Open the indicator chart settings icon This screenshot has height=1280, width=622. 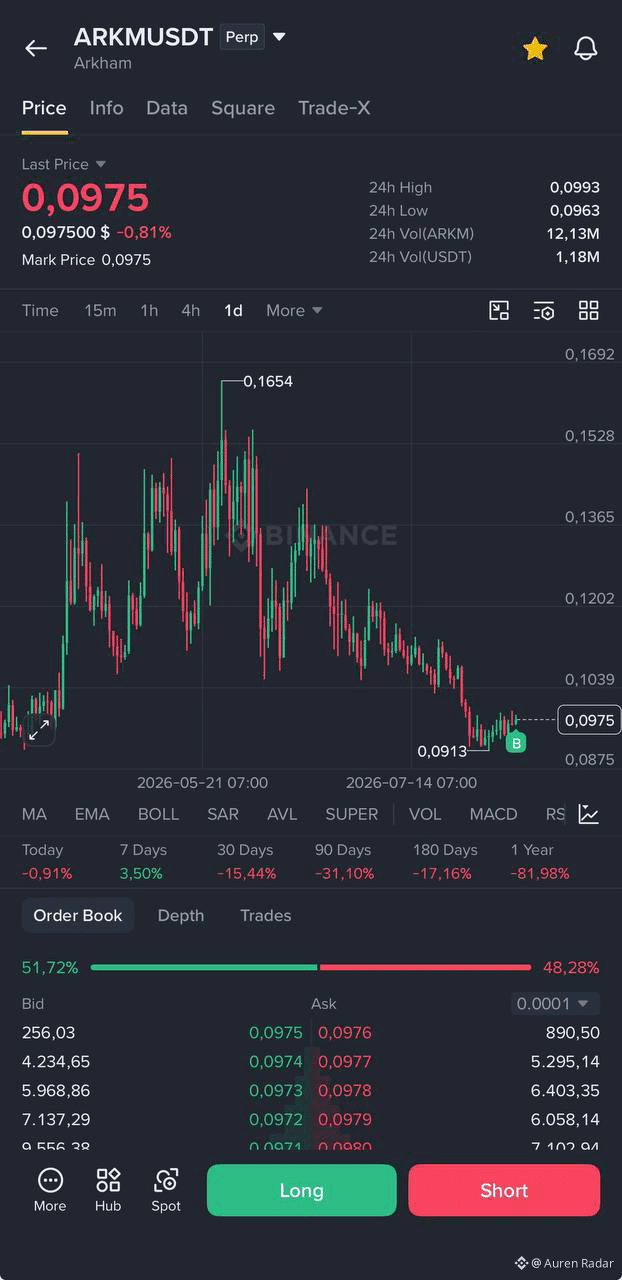[x=589, y=814]
